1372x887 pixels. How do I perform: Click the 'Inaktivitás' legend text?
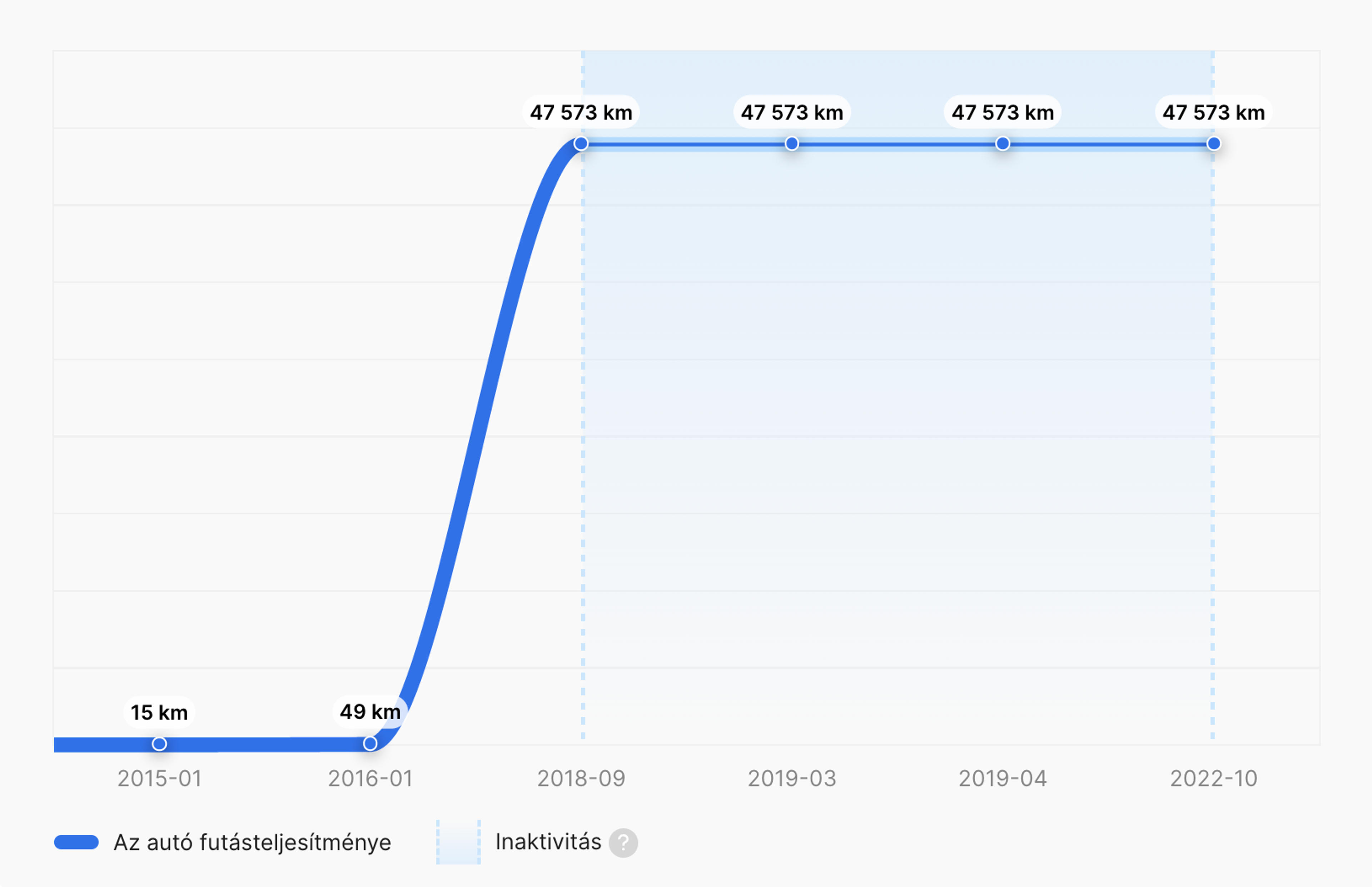click(x=548, y=842)
